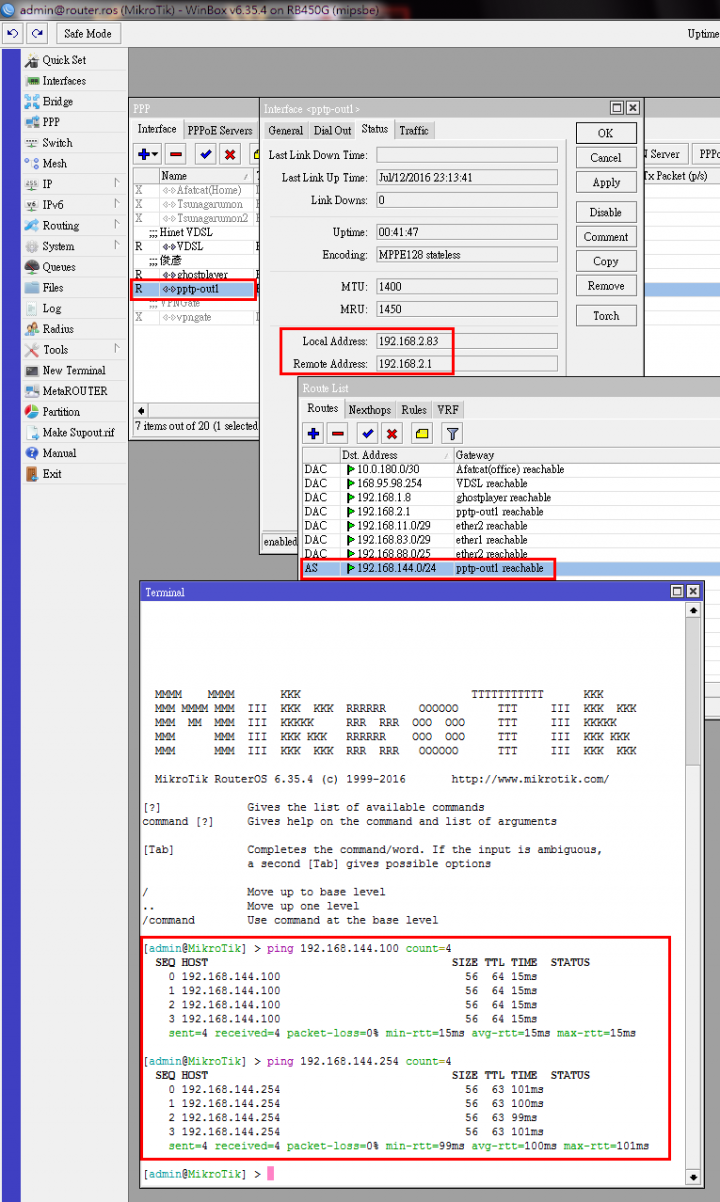Screen dimensions: 720x1202
Task: Select route 10.0.180.0/30 in Route List
Action: tap(510, 469)
